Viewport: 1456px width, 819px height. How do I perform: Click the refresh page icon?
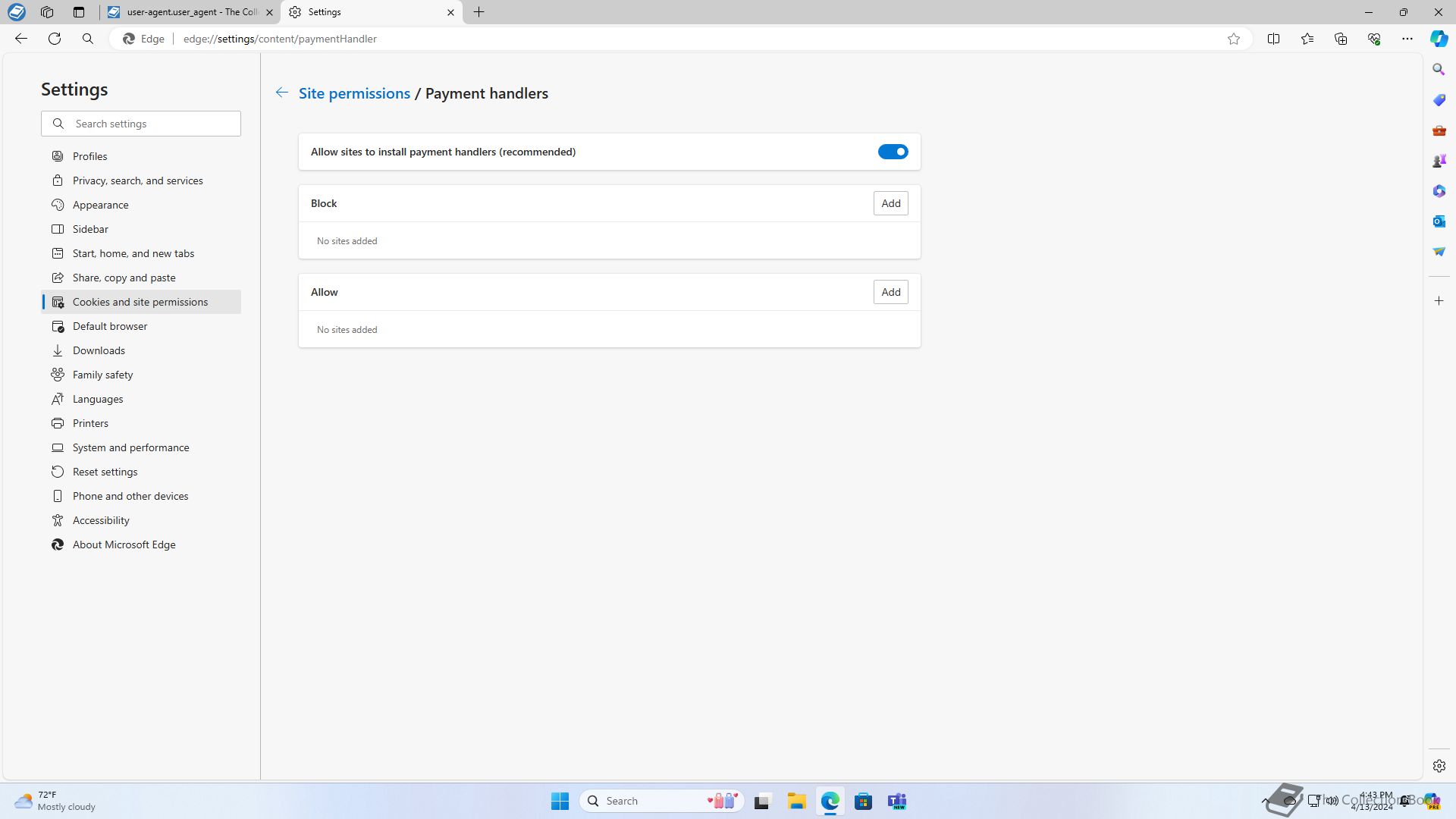point(55,39)
